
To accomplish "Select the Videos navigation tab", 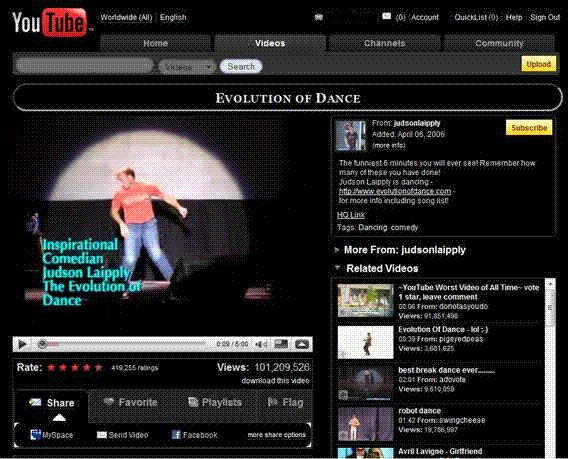I will coord(270,43).
